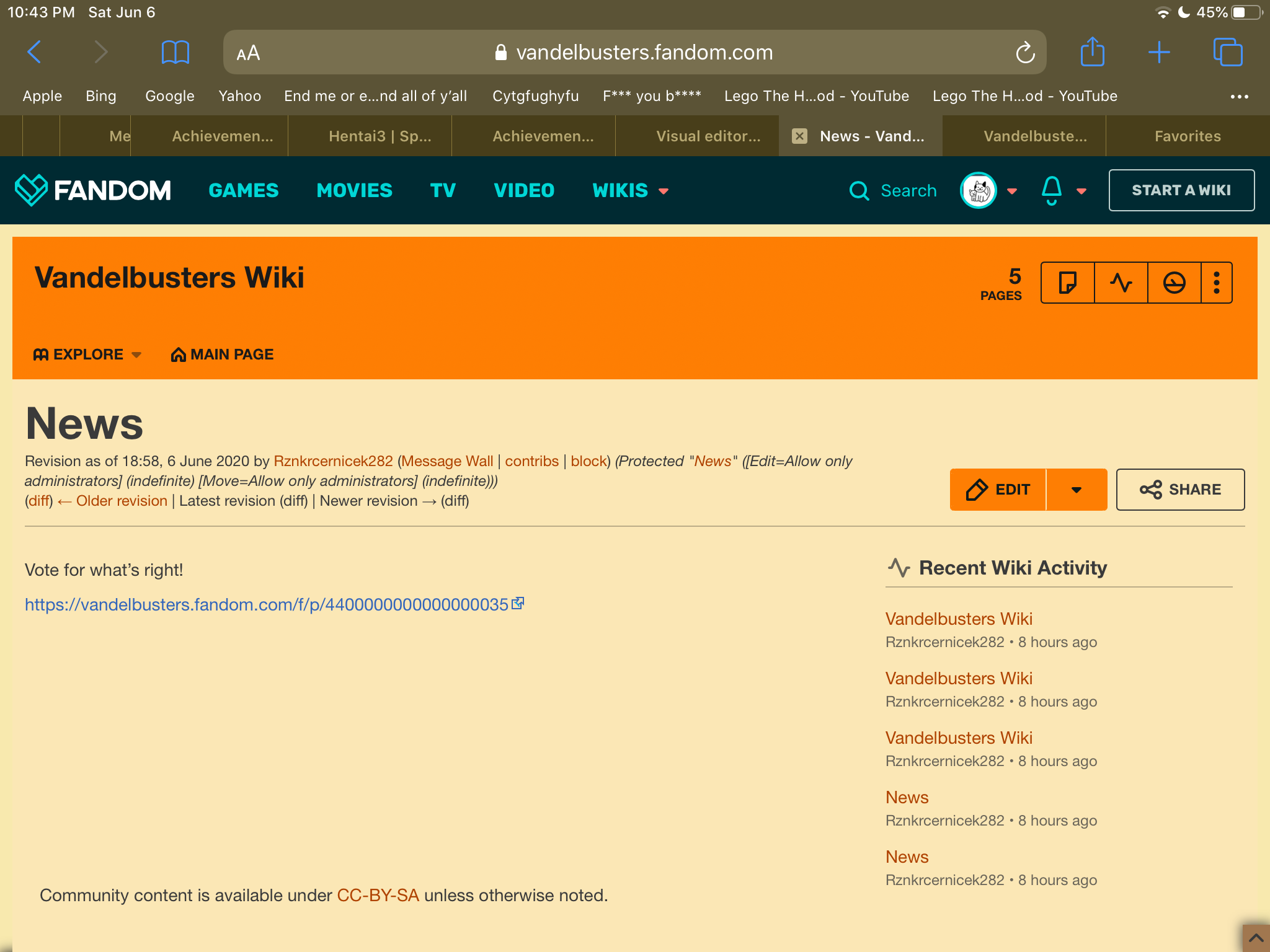Expand the EXPLORE navigation menu

click(x=87, y=355)
